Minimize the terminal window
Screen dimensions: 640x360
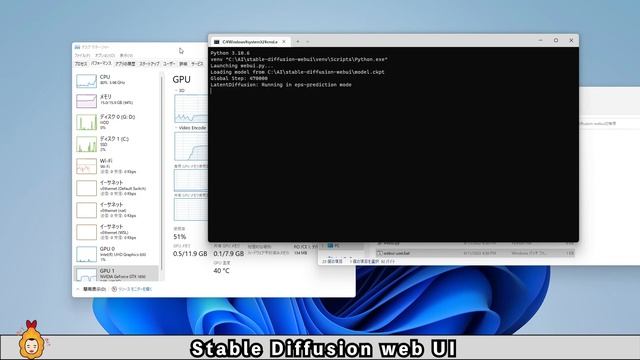coord(540,40)
